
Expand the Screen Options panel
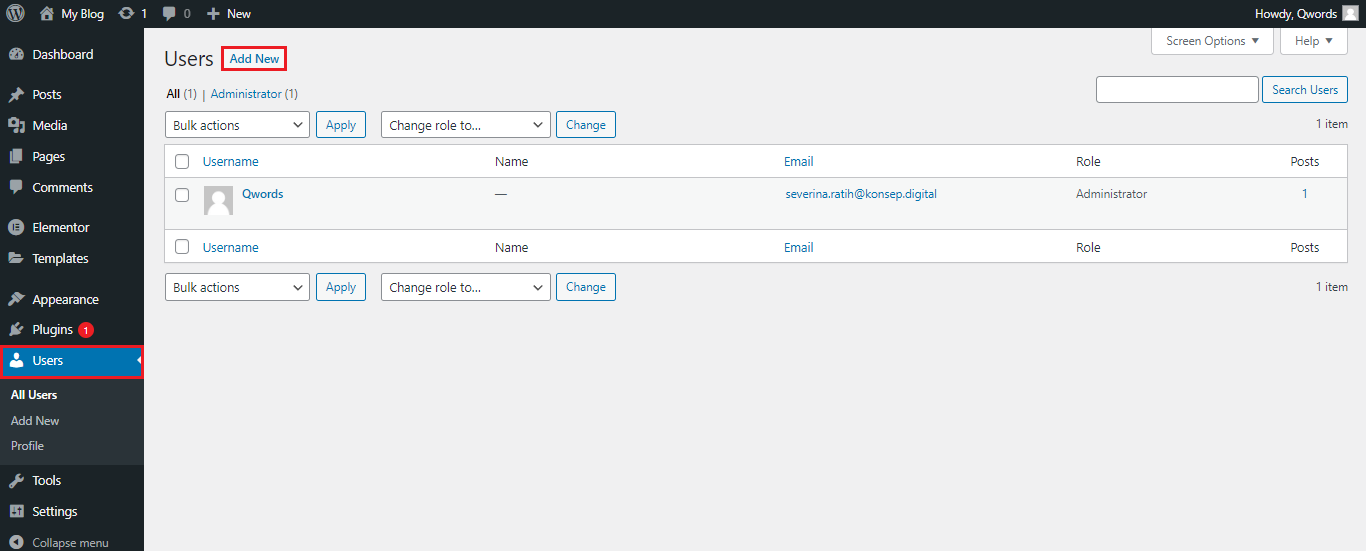pos(1213,41)
